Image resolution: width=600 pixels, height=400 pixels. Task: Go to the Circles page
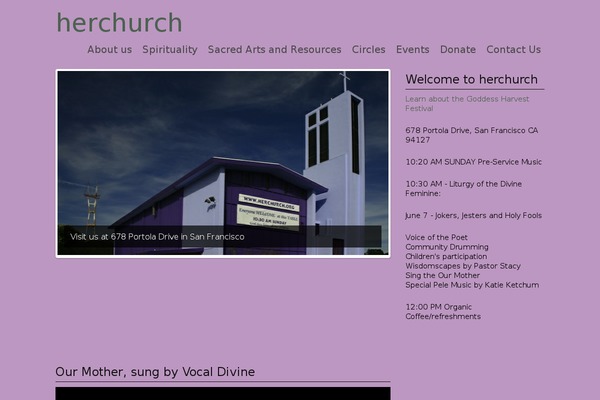click(x=368, y=50)
